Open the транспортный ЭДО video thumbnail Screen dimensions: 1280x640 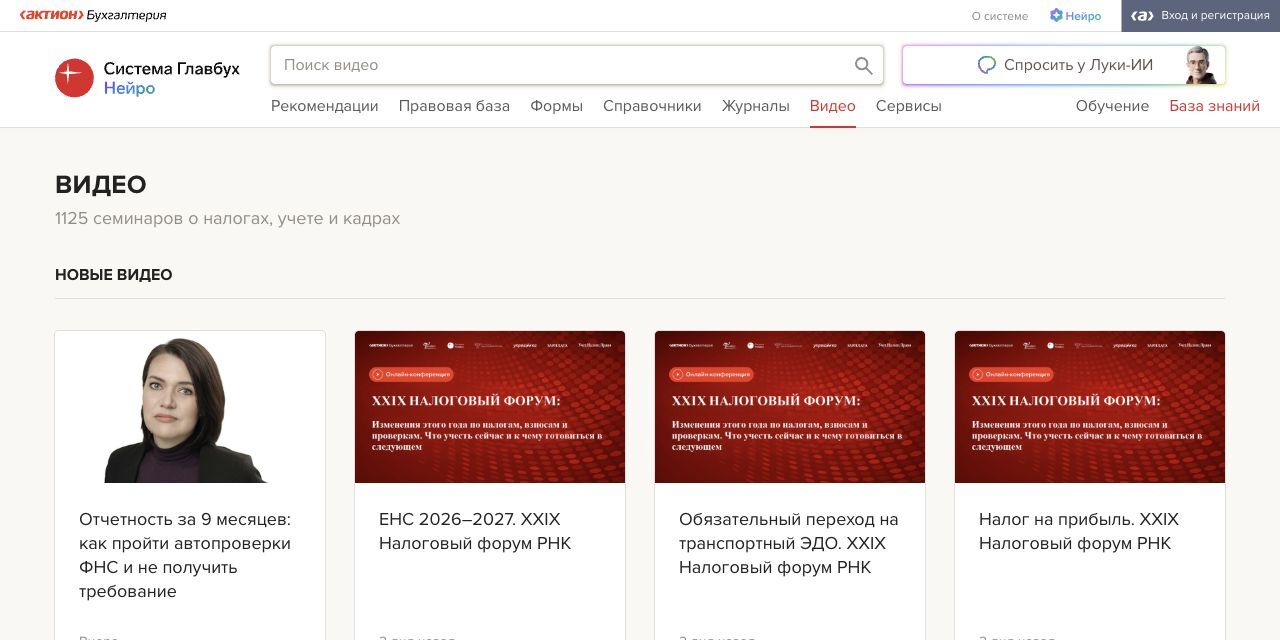pos(790,407)
